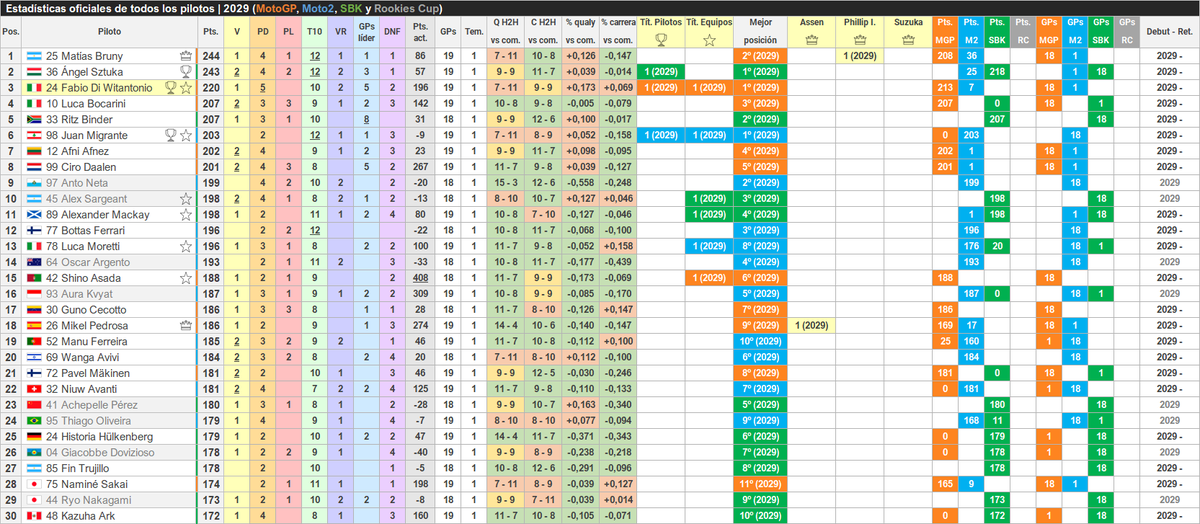Select pilot name 97 Anto Neta

pos(78,183)
